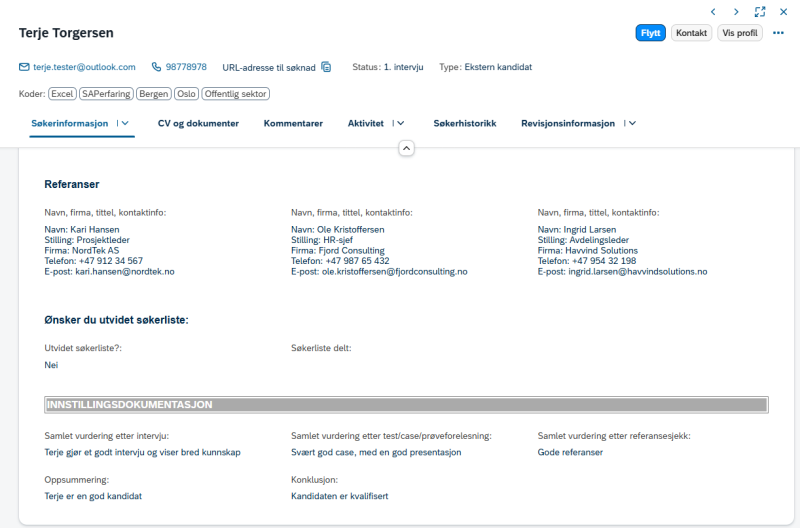This screenshot has height=528, width=800.
Task: Select the Oslo tag
Action: point(186,94)
